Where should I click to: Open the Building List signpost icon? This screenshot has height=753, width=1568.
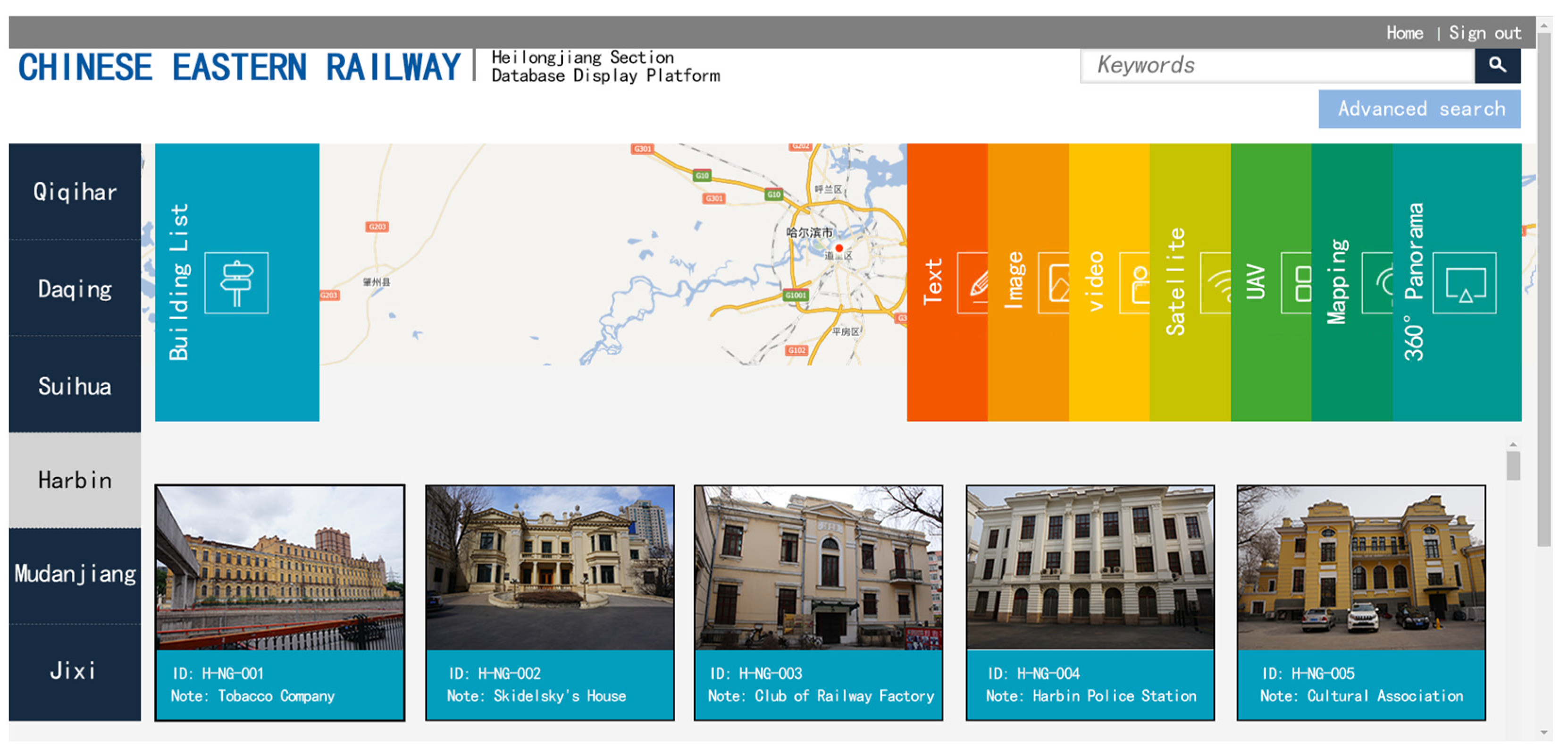(x=236, y=283)
